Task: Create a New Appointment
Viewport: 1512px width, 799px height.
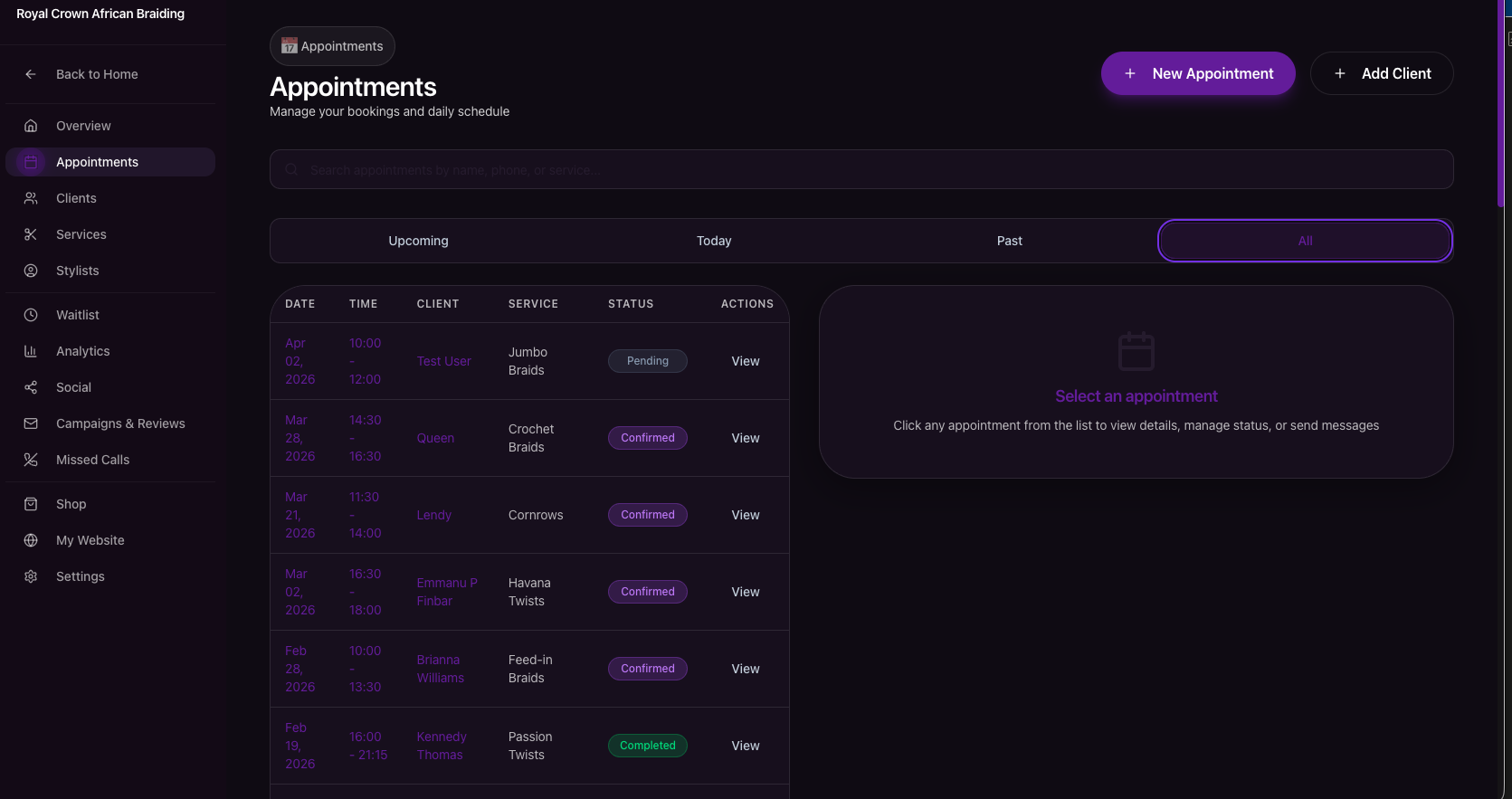Action: click(x=1197, y=73)
